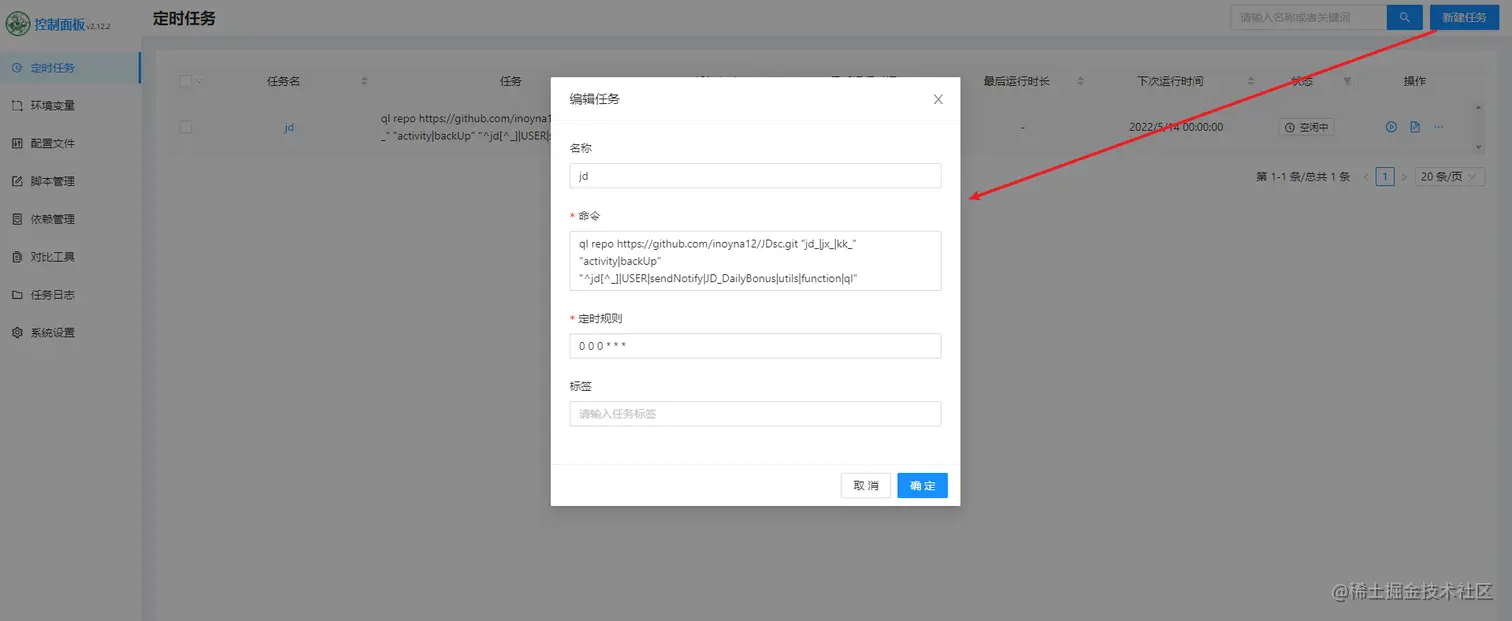Click the 空闲中 status tag
Image resolution: width=1512 pixels, height=621 pixels.
[1308, 127]
